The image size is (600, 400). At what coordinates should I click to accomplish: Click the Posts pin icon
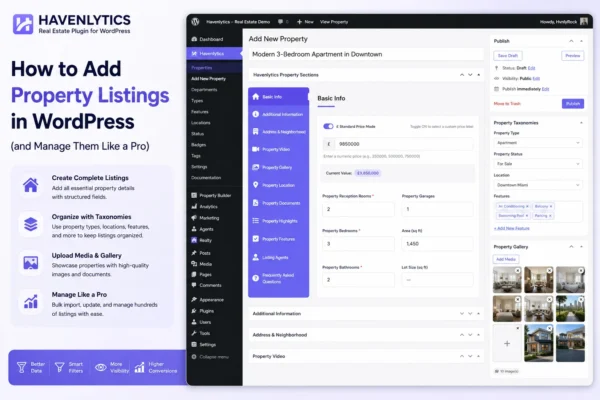(x=194, y=253)
